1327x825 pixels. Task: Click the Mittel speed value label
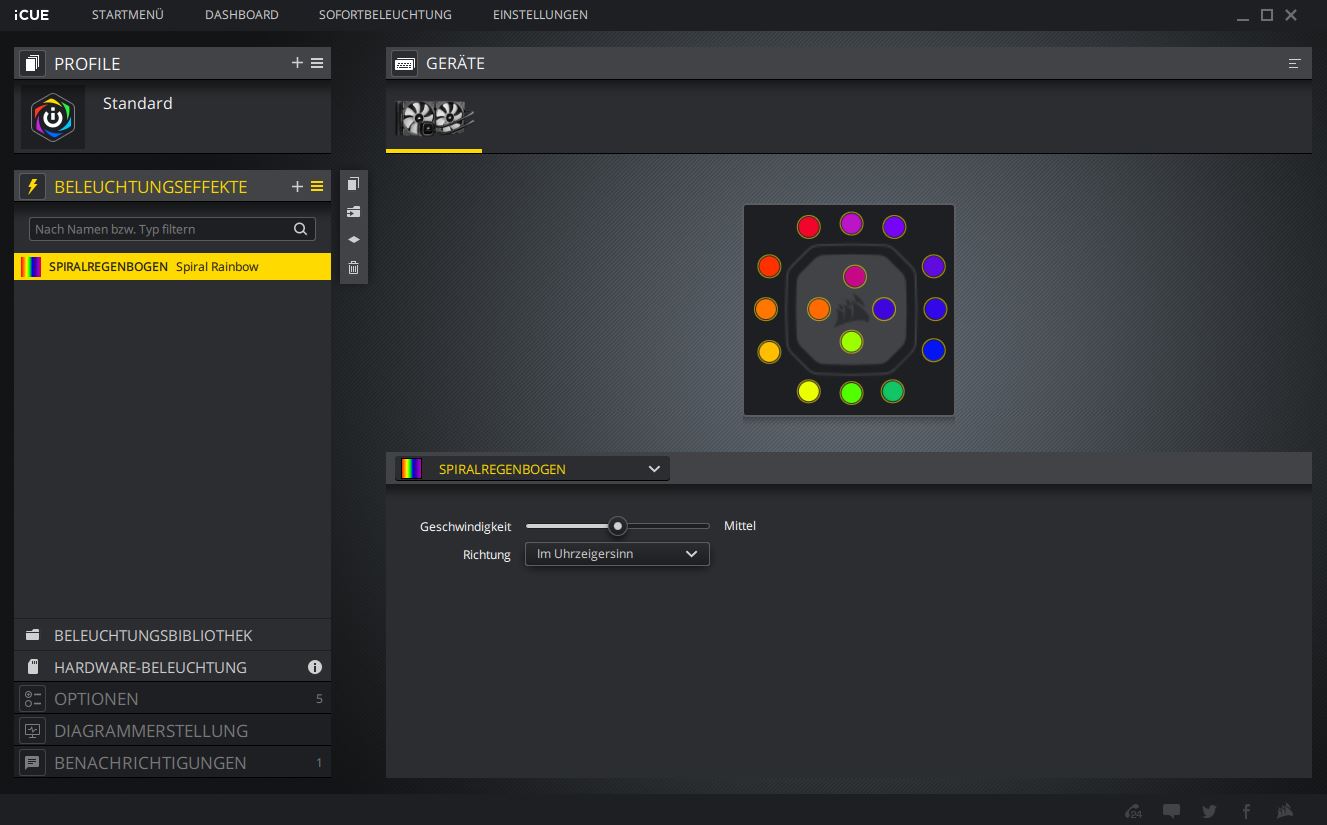tap(740, 526)
